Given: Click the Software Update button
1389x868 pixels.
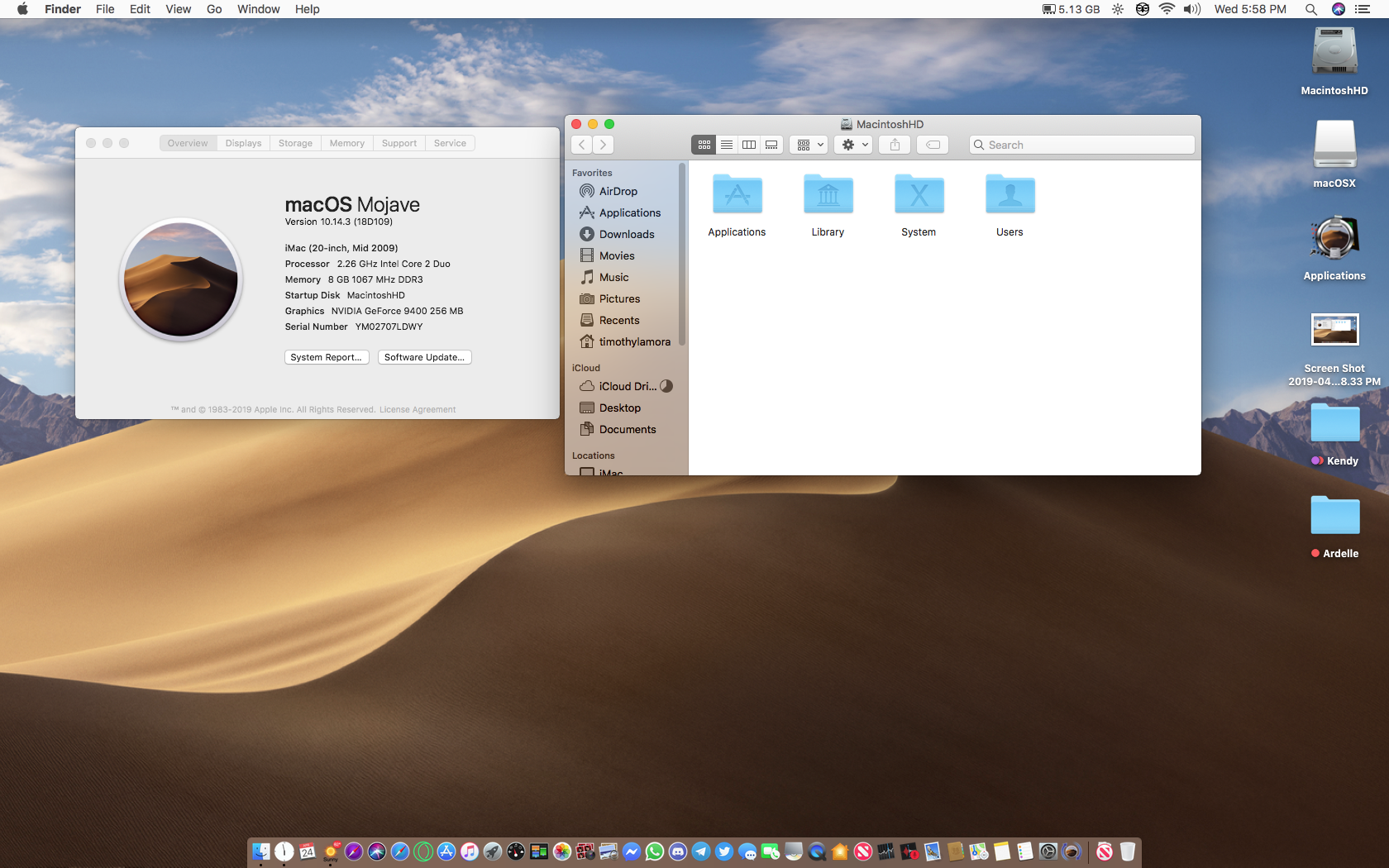Looking at the screenshot, I should coord(425,357).
